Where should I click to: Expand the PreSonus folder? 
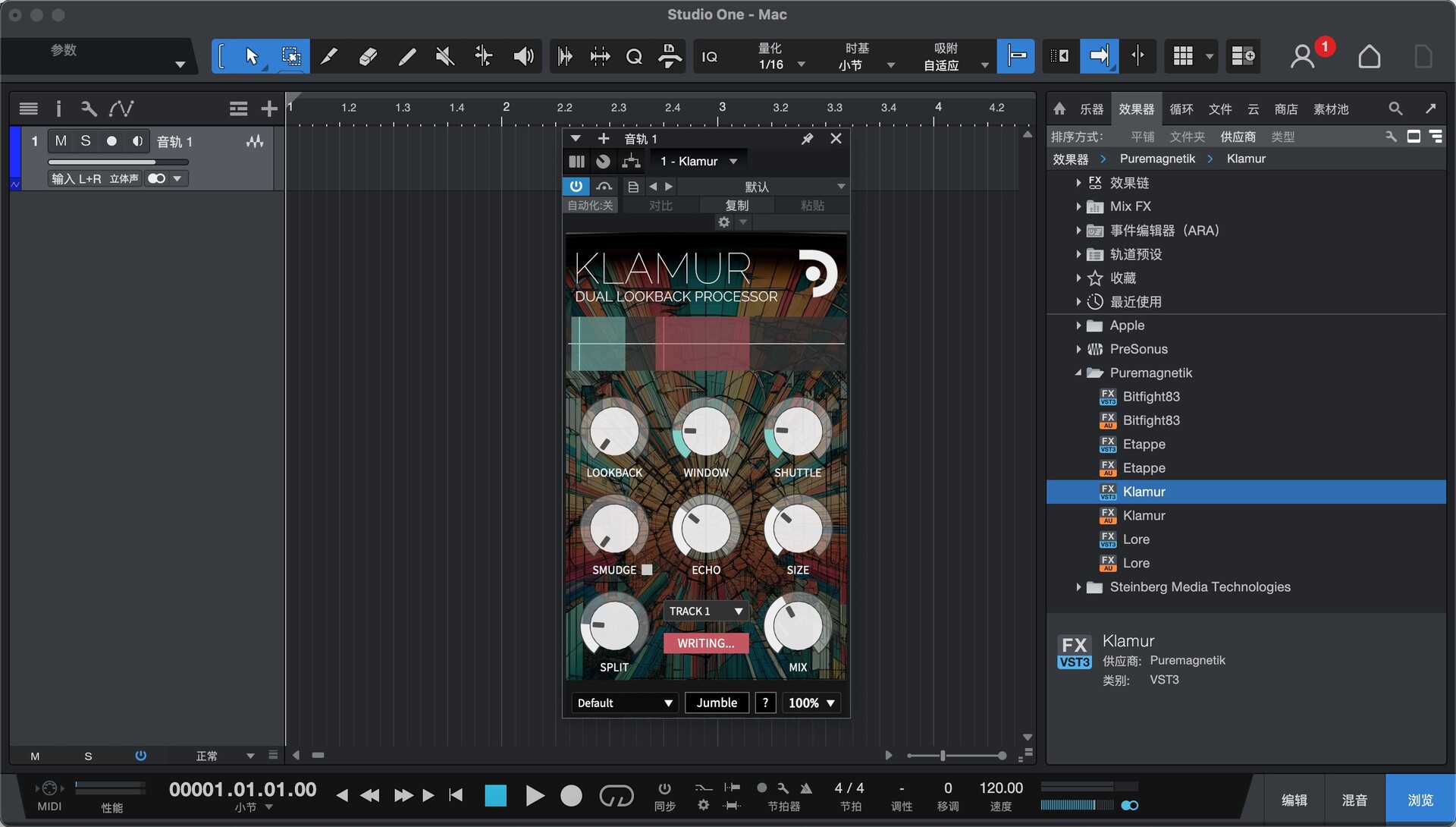click(x=1078, y=349)
